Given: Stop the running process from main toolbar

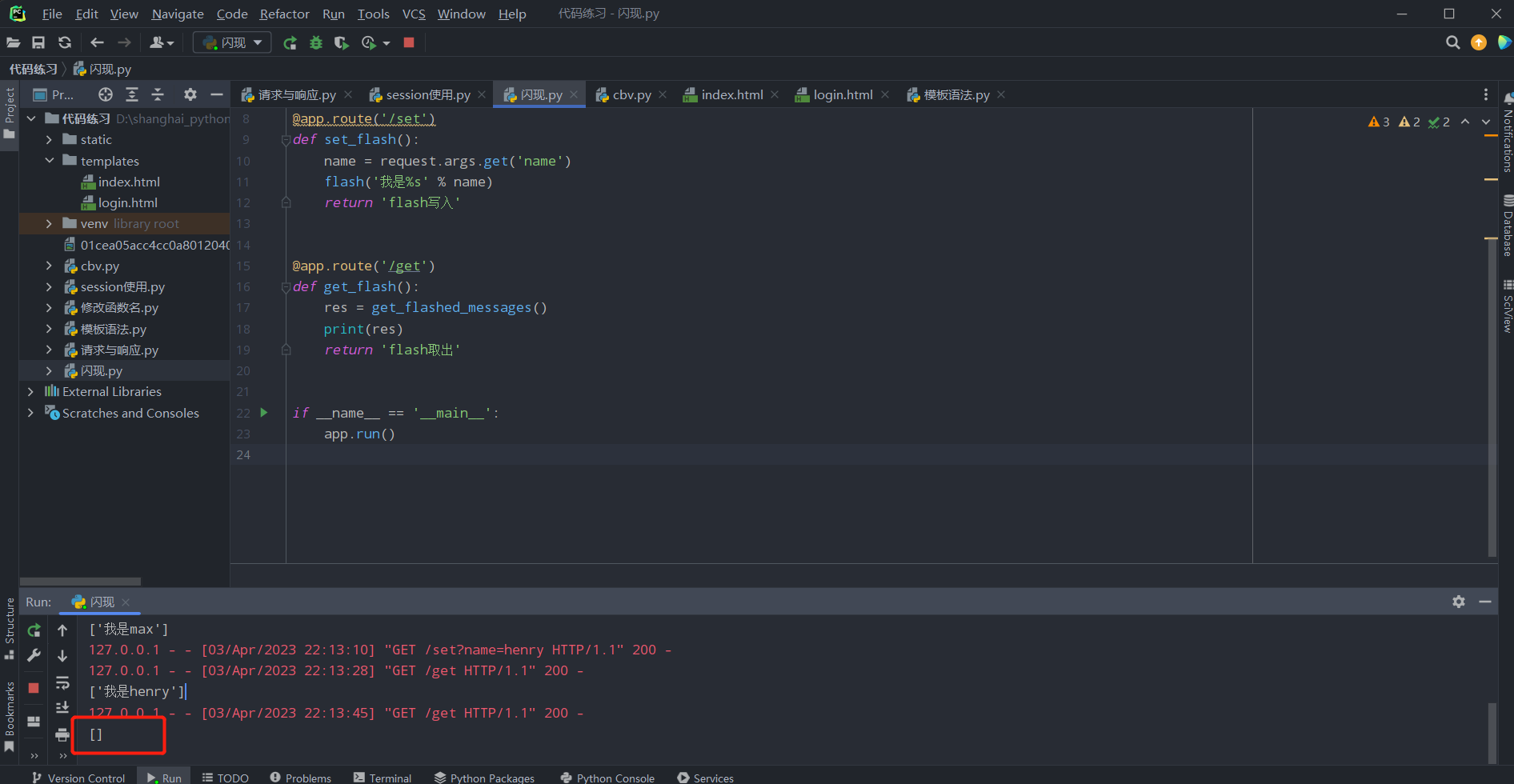Looking at the screenshot, I should (x=409, y=42).
